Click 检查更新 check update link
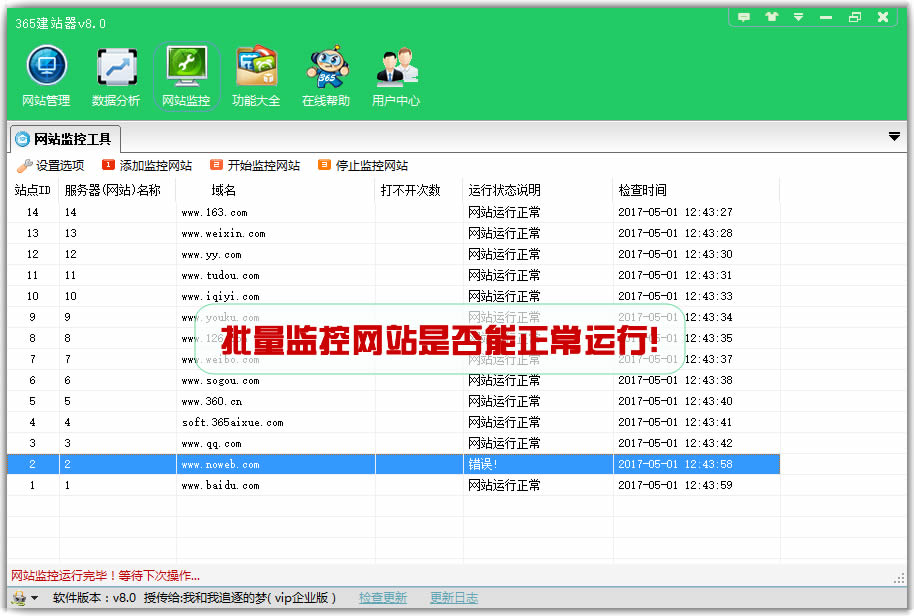The image size is (914, 616). [x=383, y=598]
